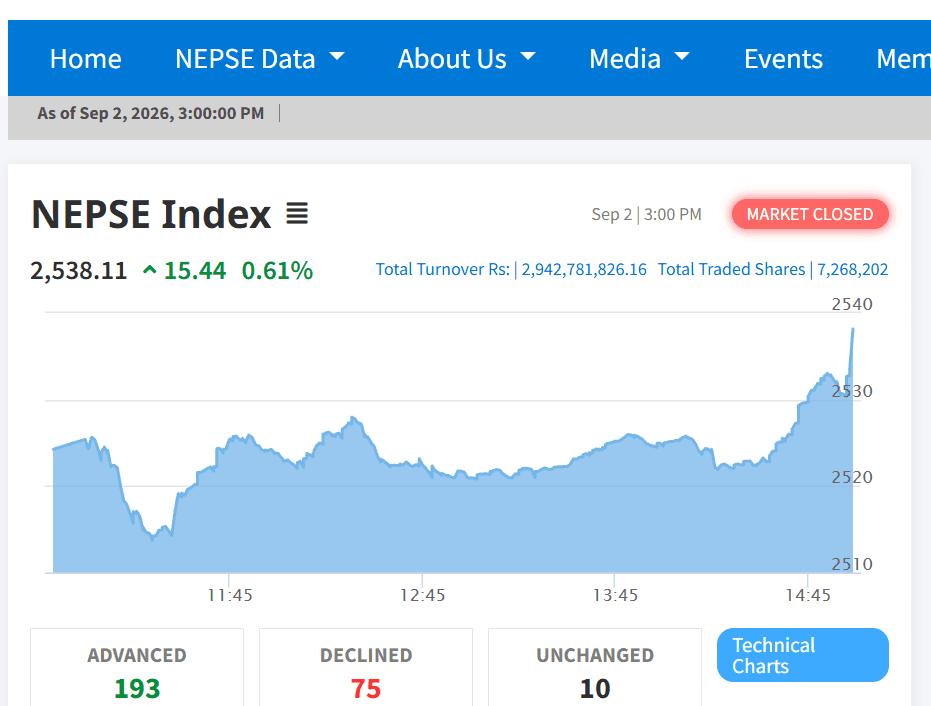Open the About Us dropdown menu
Screen dimensions: 931x706
(467, 59)
